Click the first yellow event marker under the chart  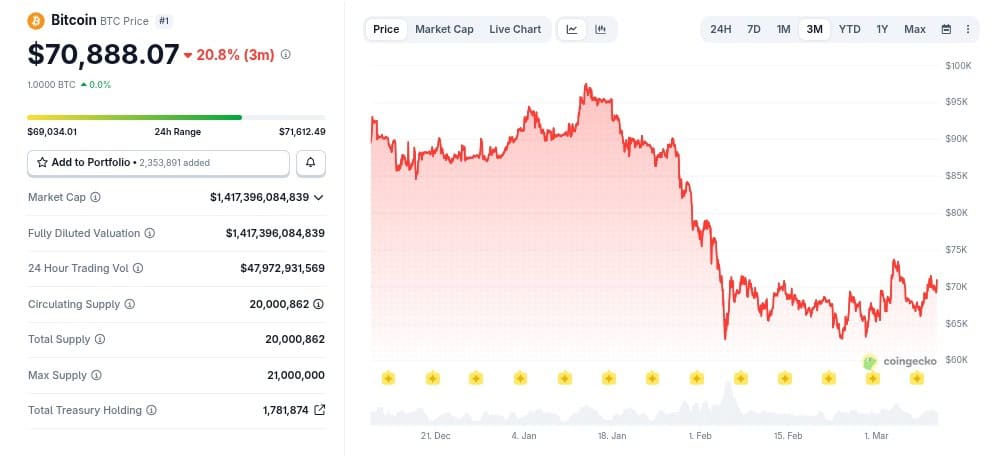tap(388, 377)
